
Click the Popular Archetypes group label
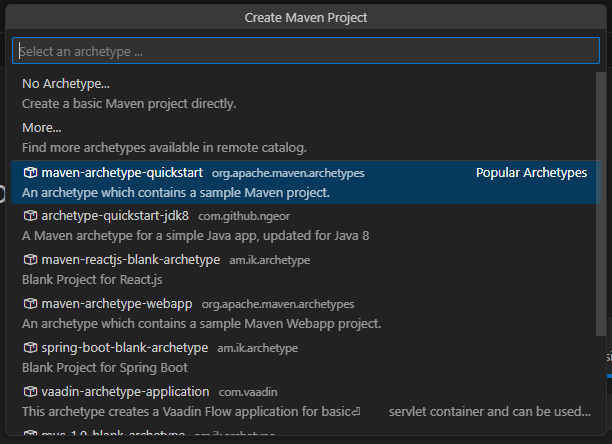531,173
